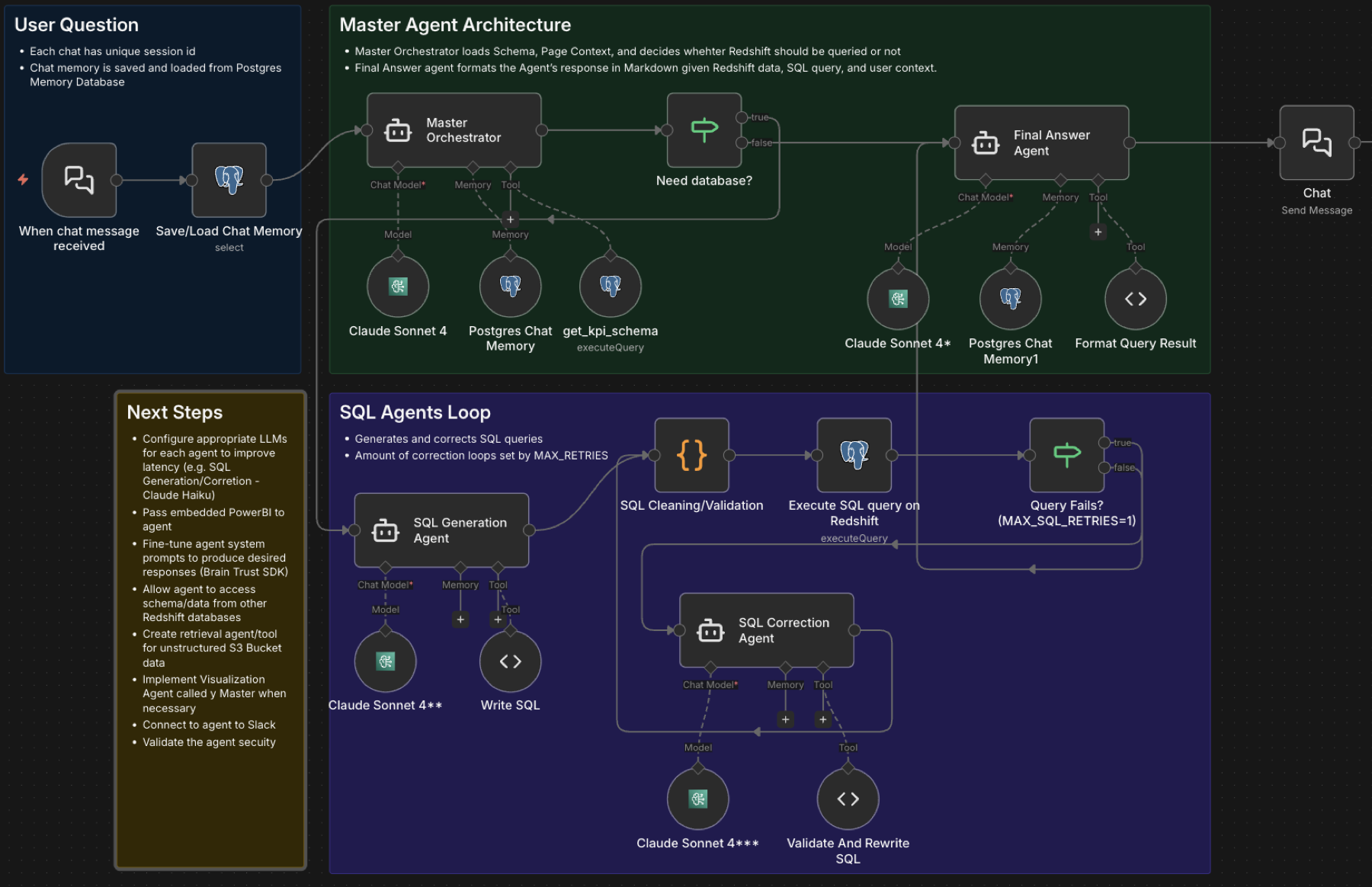Viewport: 1372px width, 887px height.
Task: Add tool to SQL Generation Agent via plus
Action: tap(498, 620)
